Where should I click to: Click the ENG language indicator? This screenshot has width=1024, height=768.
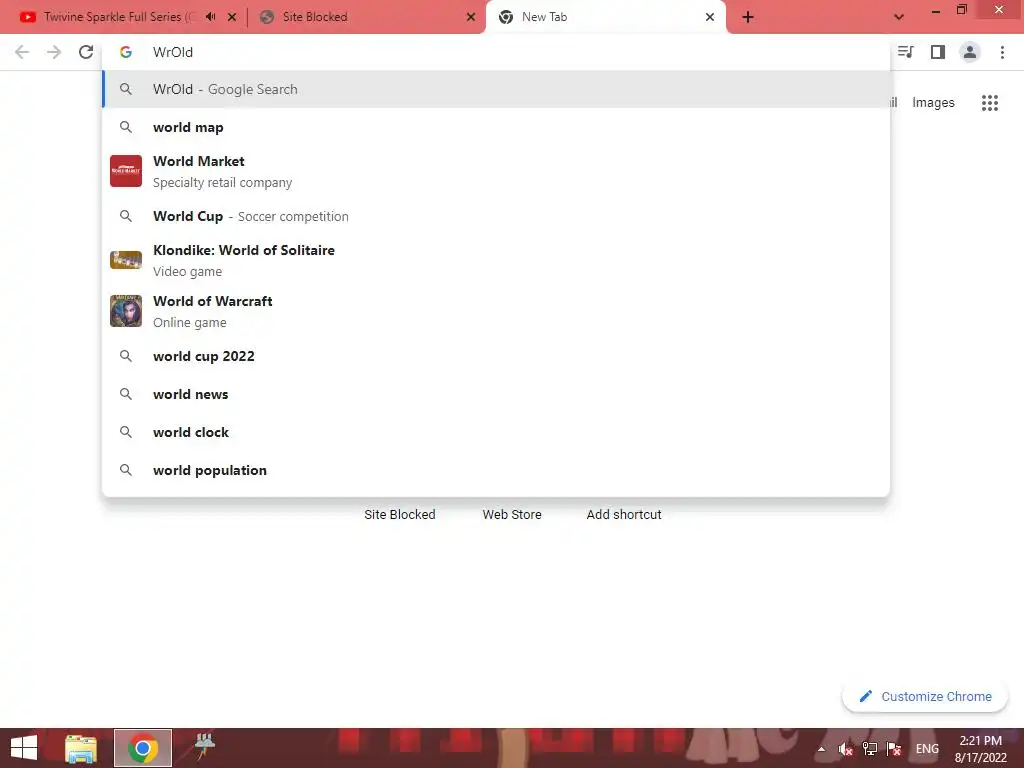point(927,749)
